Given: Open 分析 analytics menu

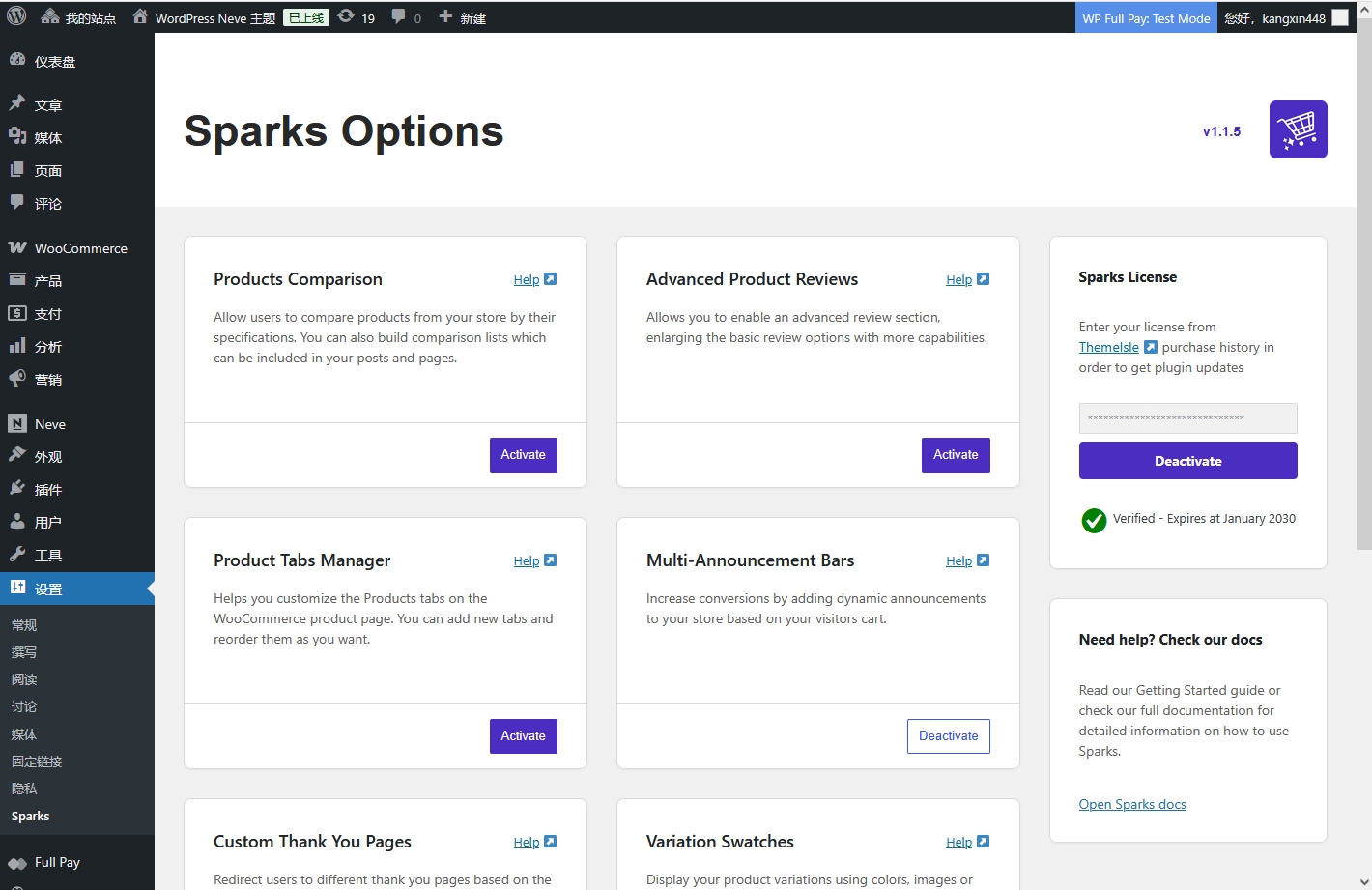Looking at the screenshot, I should [77, 346].
